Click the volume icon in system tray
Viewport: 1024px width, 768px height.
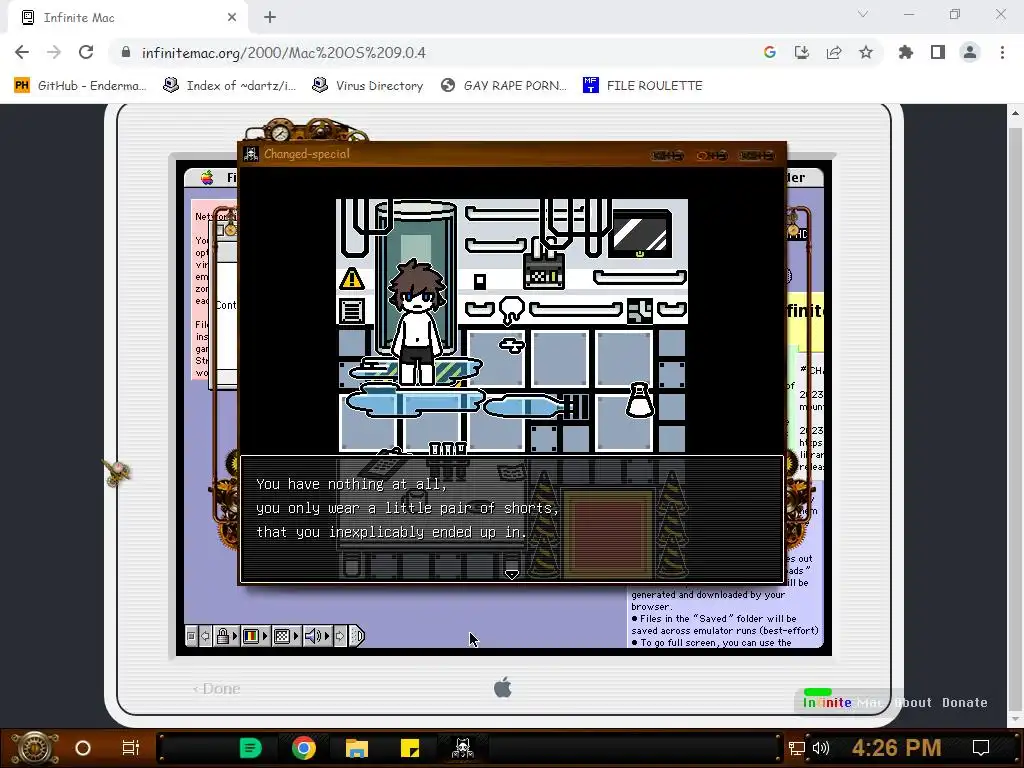click(x=820, y=748)
